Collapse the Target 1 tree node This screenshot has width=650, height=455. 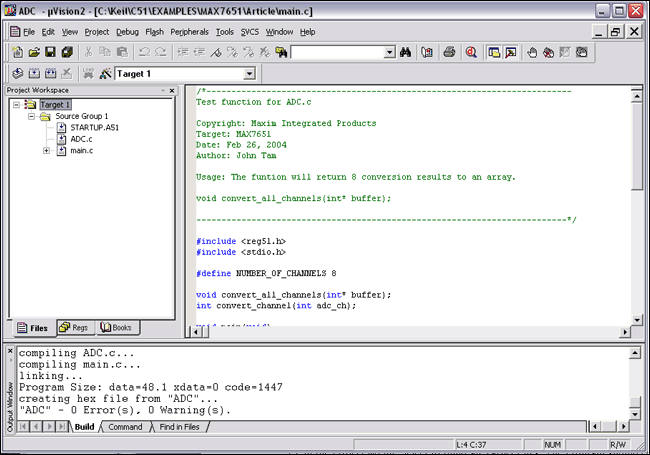click(x=18, y=104)
